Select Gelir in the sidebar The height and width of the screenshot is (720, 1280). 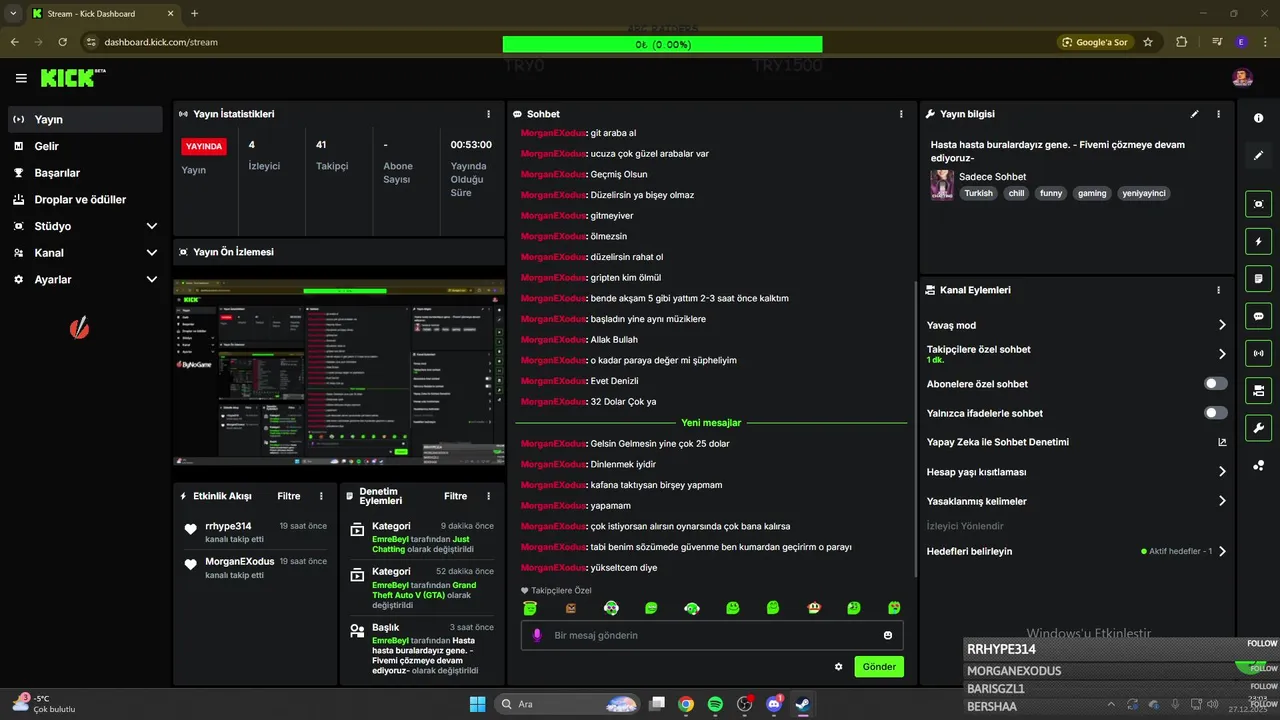point(85,146)
